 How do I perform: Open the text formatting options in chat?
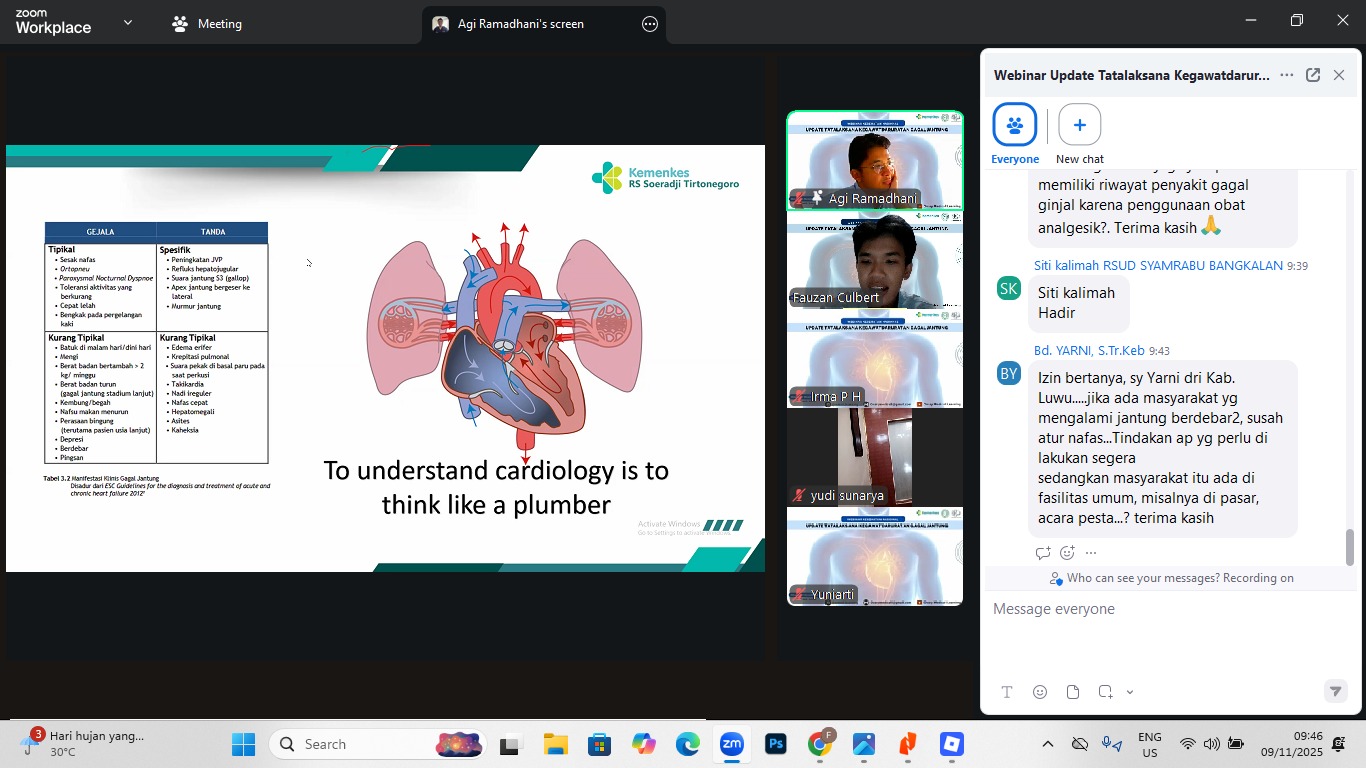point(1007,692)
